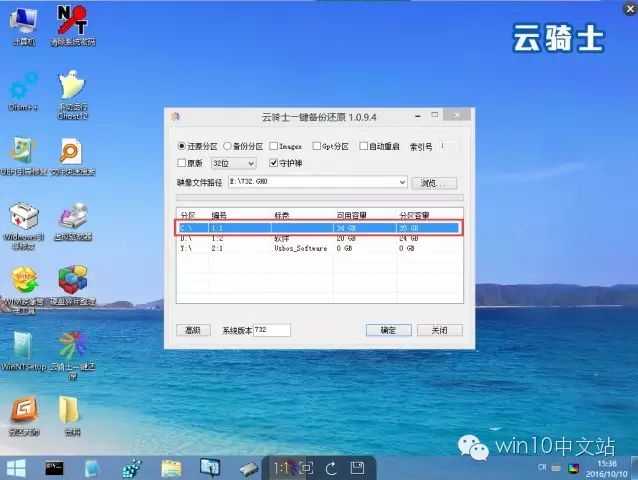The image size is (638, 480).
Task: Click the save floppy icon in viewer toolbar
Action: pyautogui.click(x=357, y=468)
